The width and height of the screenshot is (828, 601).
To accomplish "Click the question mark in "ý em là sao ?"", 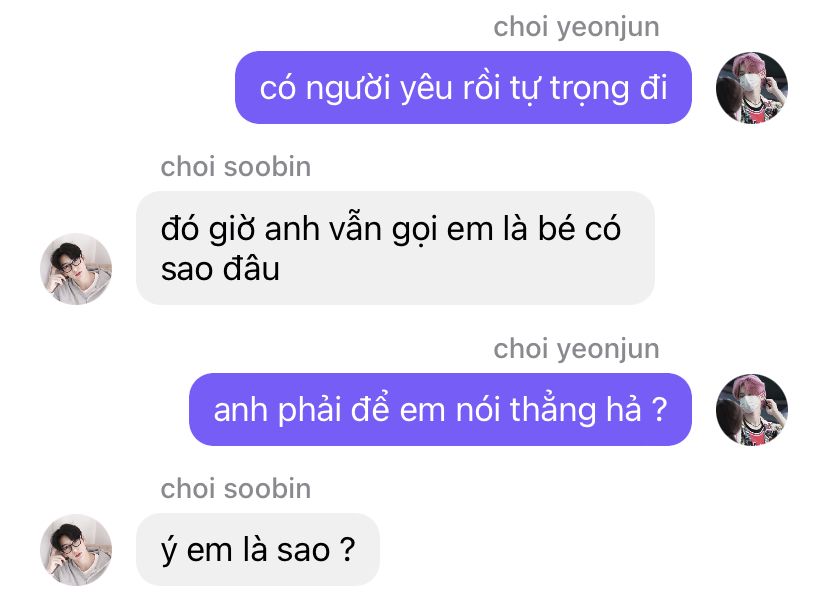I will 347,549.
